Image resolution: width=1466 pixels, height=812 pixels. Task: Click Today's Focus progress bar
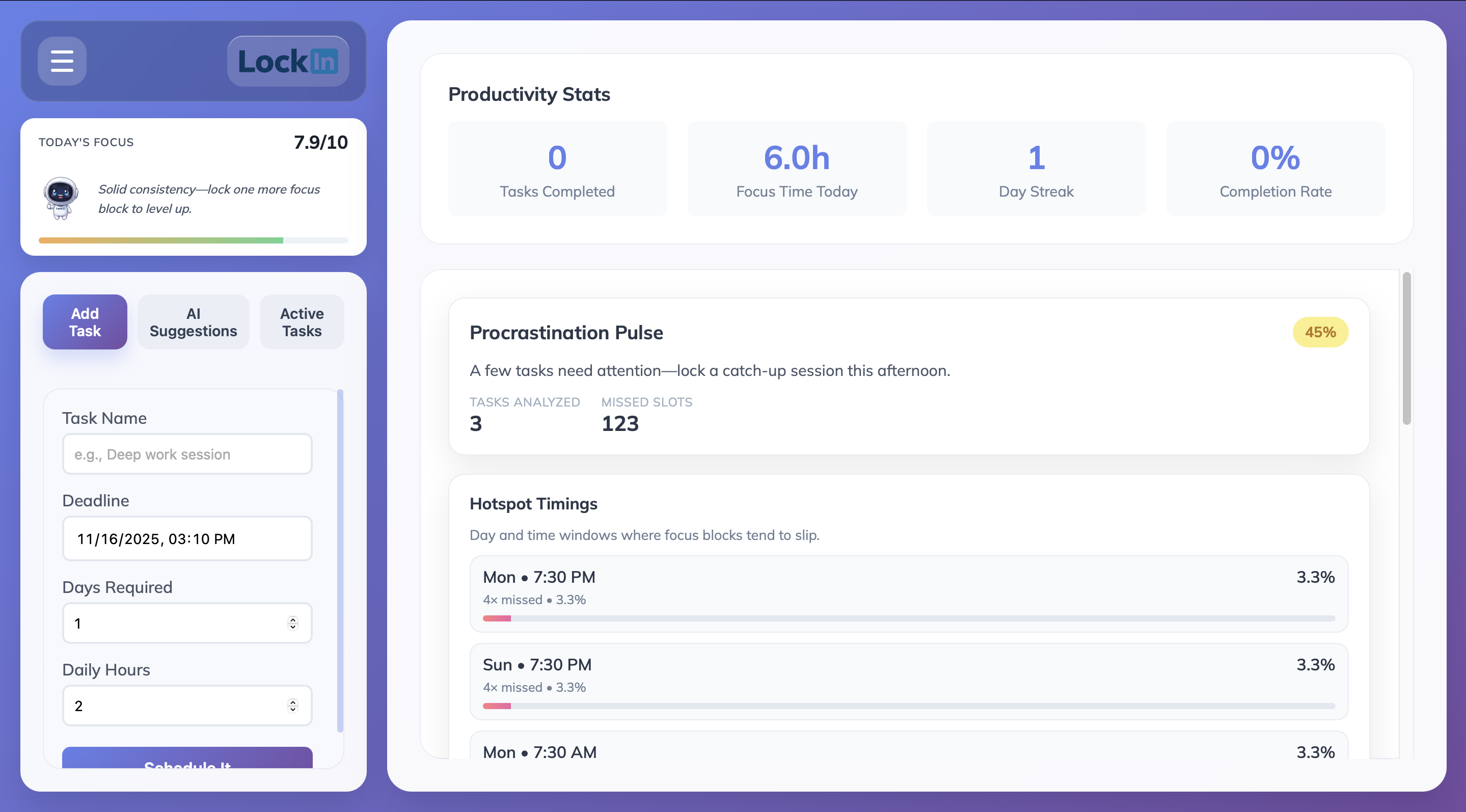coord(193,241)
